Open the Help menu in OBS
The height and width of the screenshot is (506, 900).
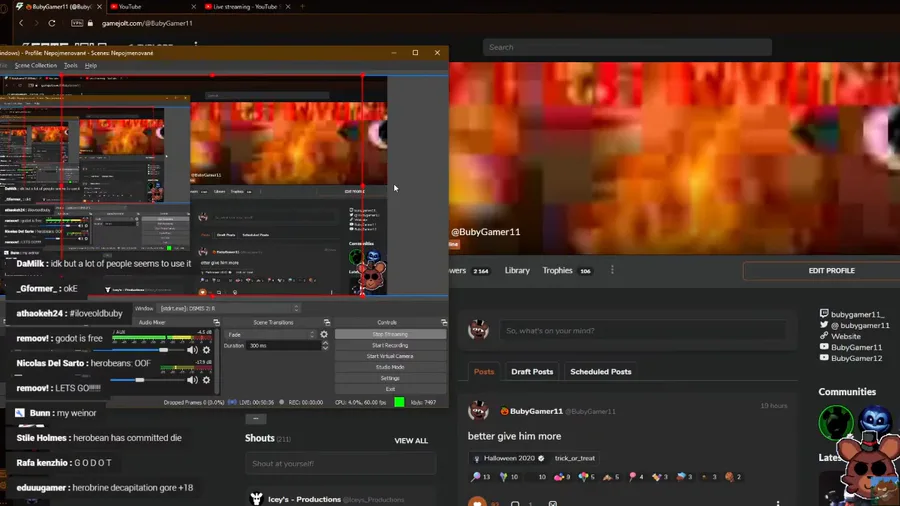point(91,65)
